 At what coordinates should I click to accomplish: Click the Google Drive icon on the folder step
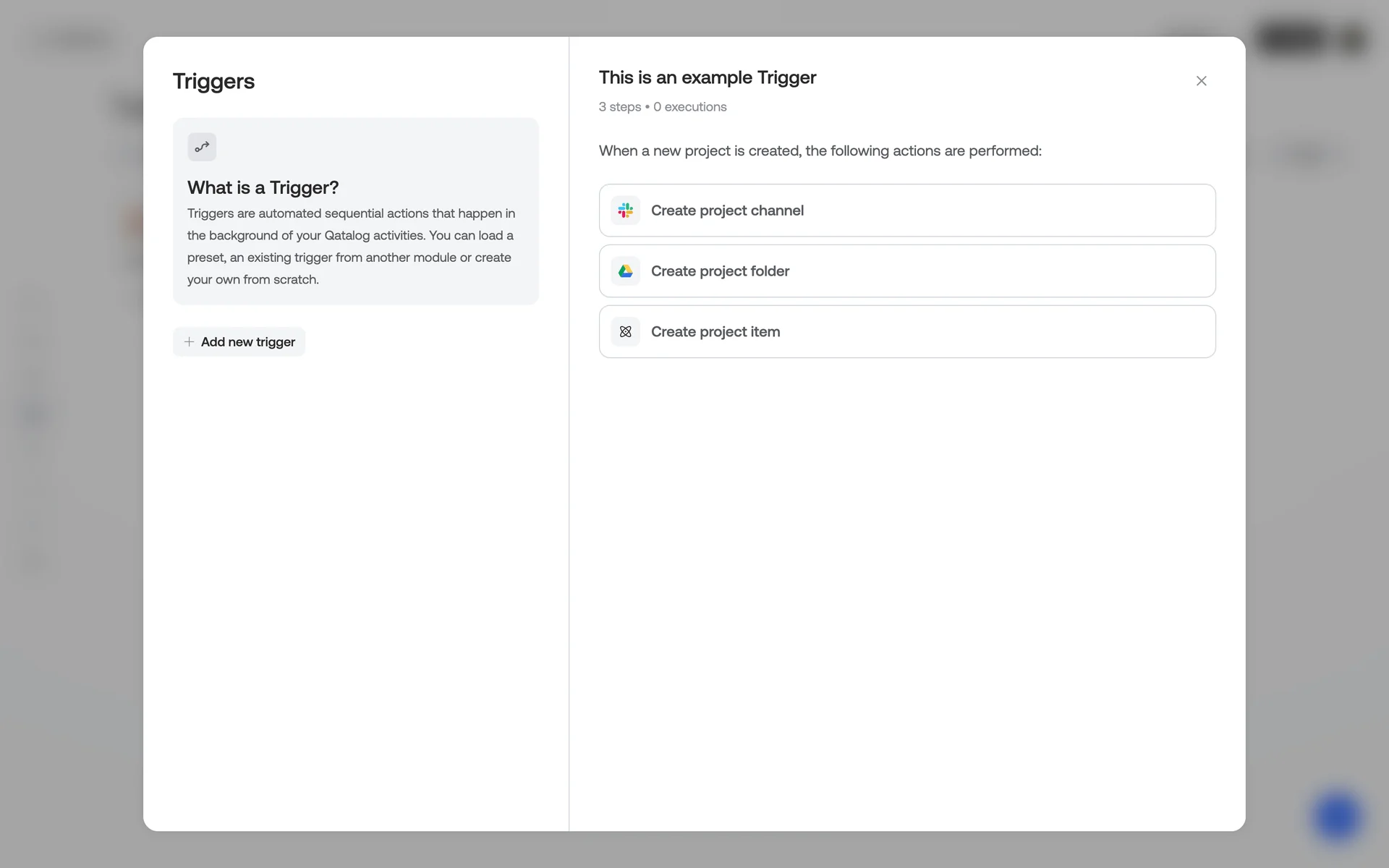tap(625, 271)
